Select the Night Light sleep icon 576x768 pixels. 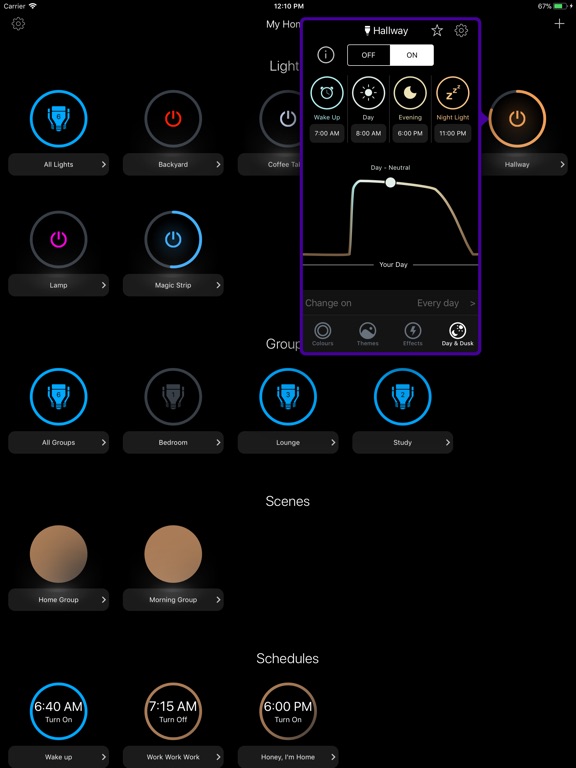point(453,92)
